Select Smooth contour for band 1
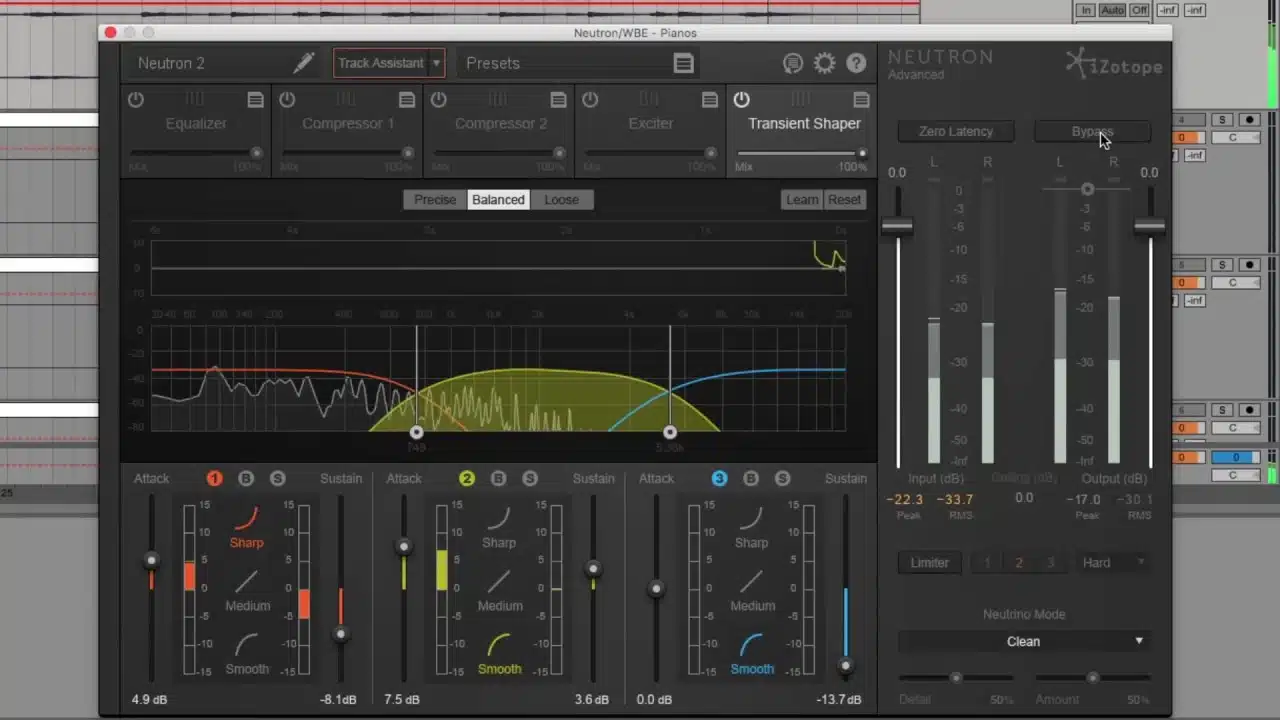The height and width of the screenshot is (720, 1280). [247, 654]
